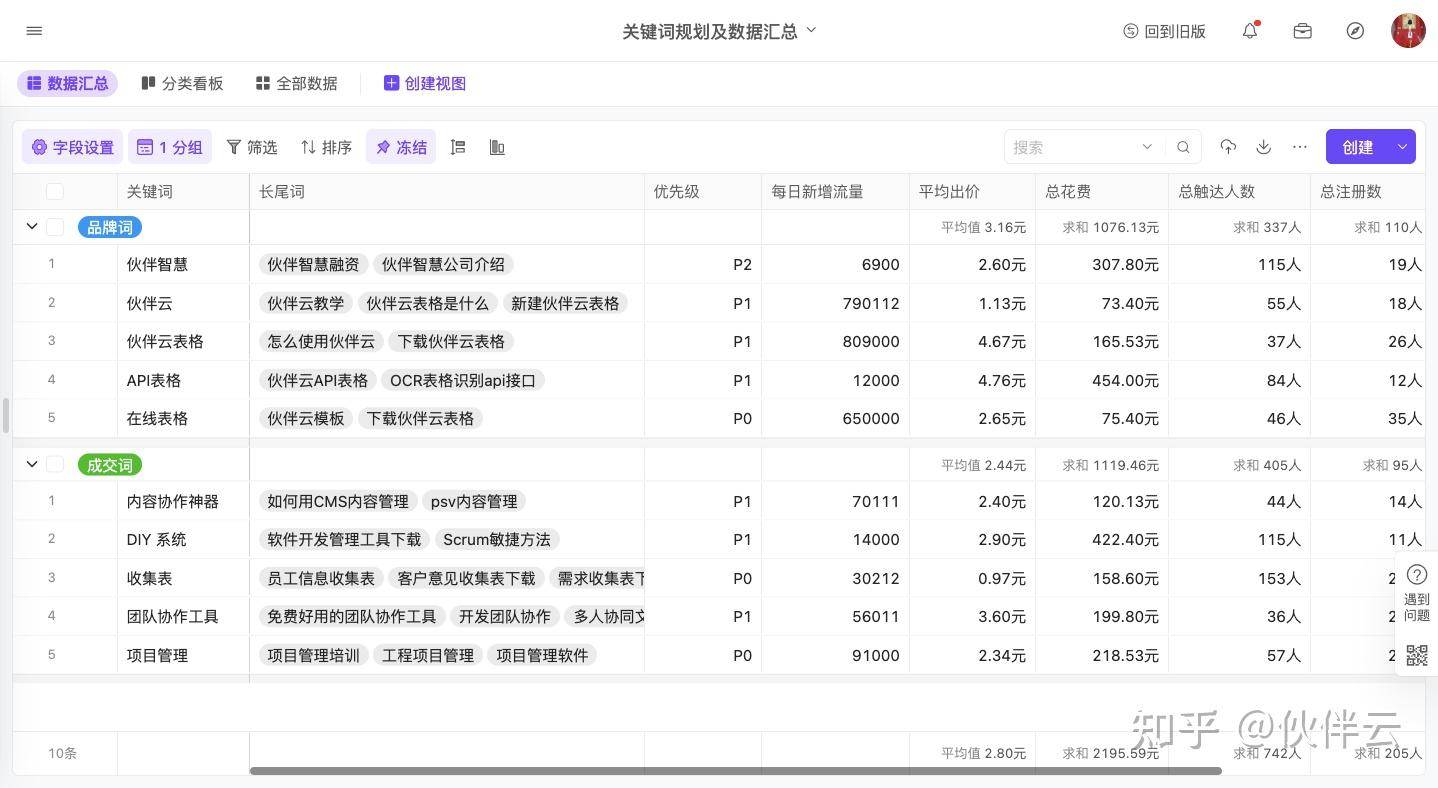The height and width of the screenshot is (788, 1438).
Task: Collapse the 成交词 group
Action: [x=32, y=464]
